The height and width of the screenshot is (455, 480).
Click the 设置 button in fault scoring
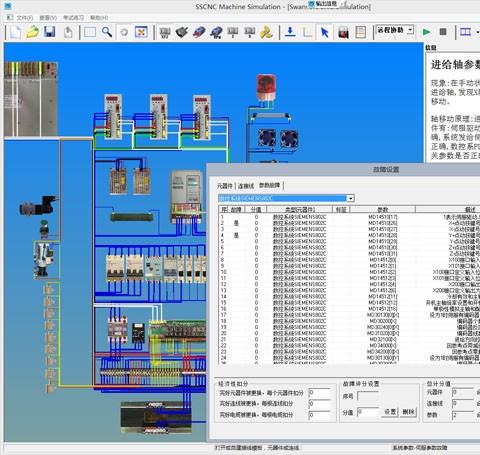click(x=390, y=412)
